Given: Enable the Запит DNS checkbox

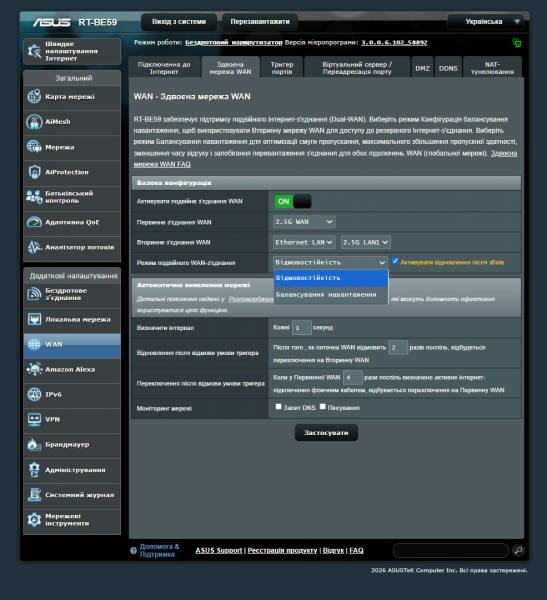Looking at the screenshot, I should (x=278, y=407).
